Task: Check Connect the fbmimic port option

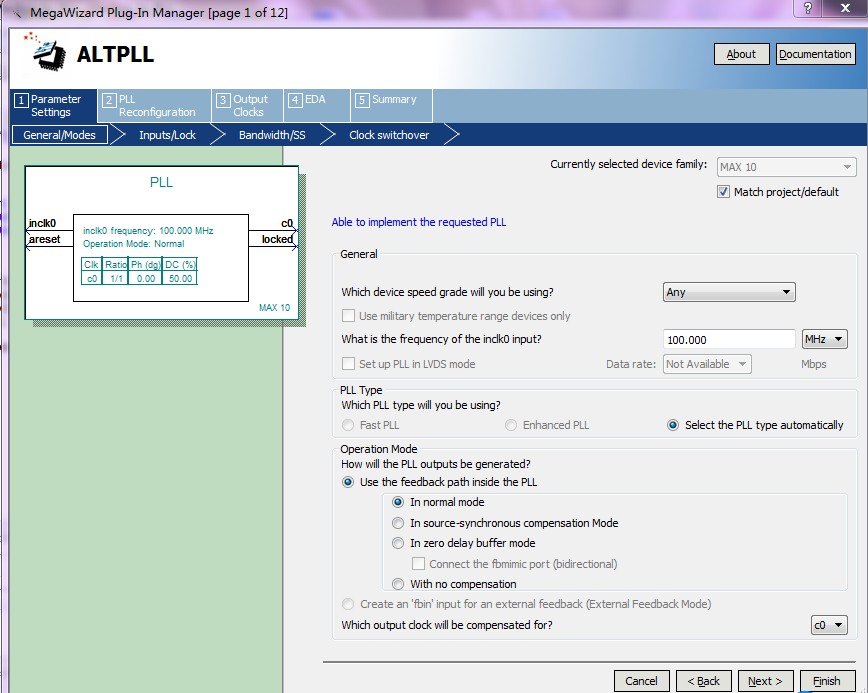Action: coord(418,563)
